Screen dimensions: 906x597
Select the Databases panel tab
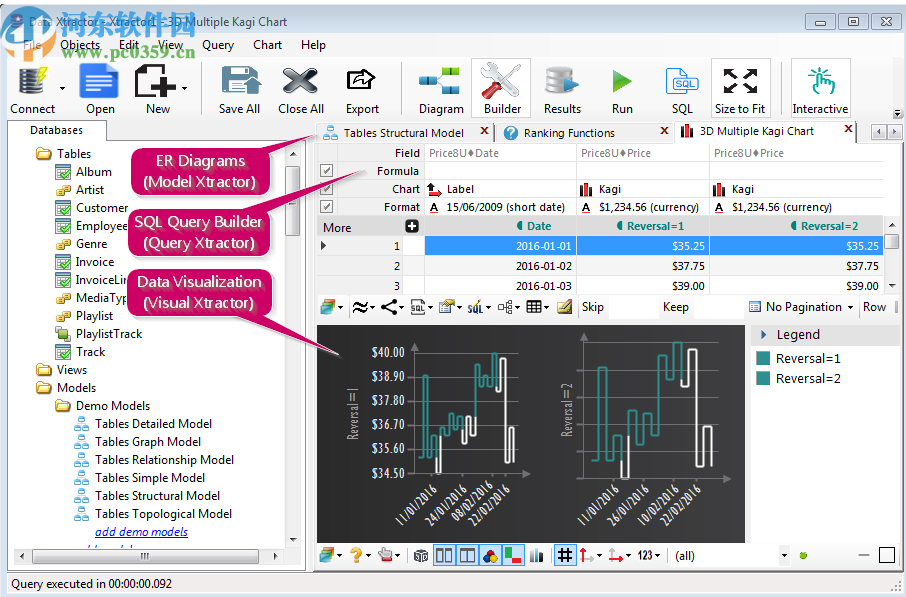click(57, 130)
